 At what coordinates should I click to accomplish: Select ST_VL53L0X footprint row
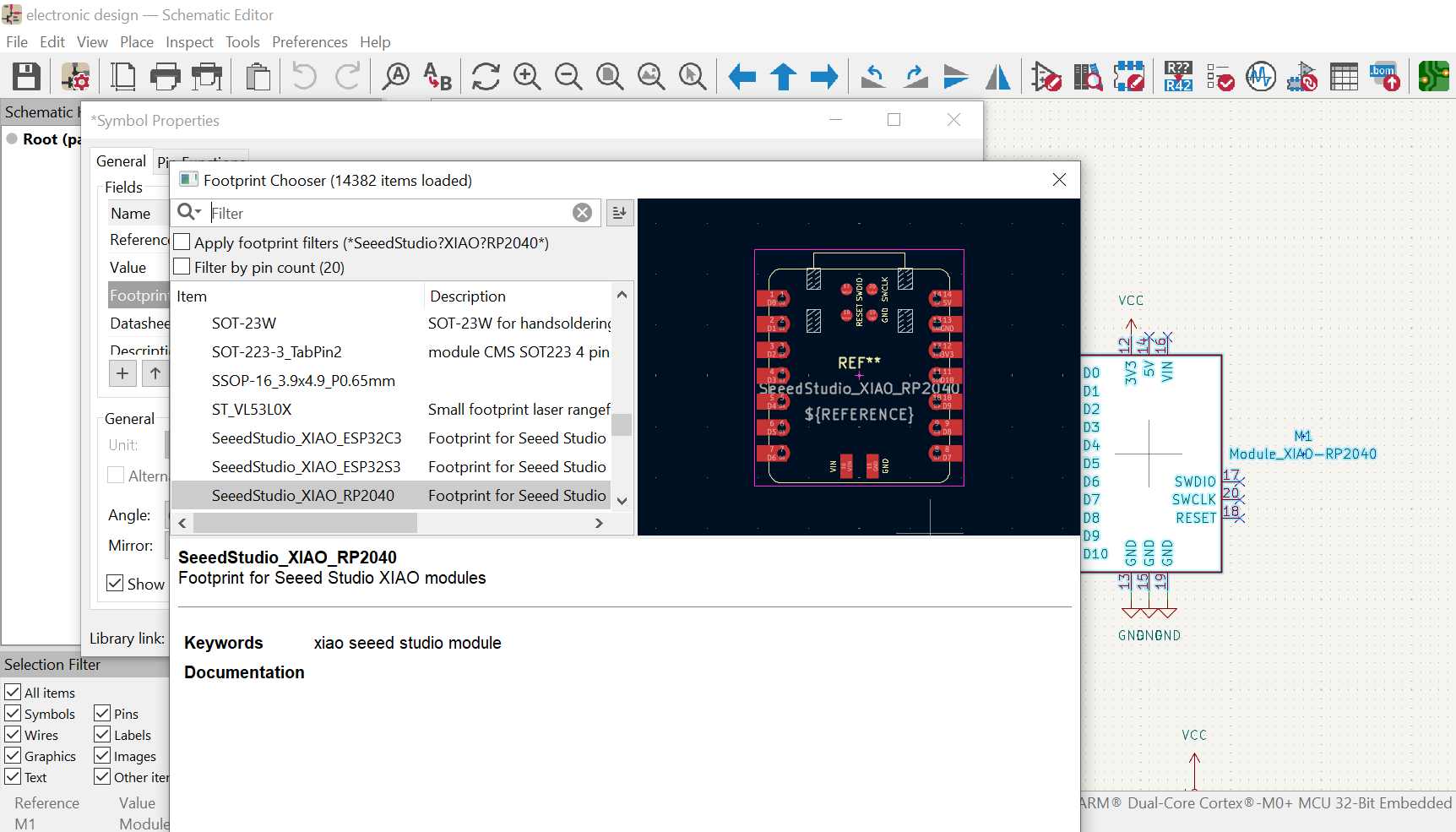[x=390, y=410]
